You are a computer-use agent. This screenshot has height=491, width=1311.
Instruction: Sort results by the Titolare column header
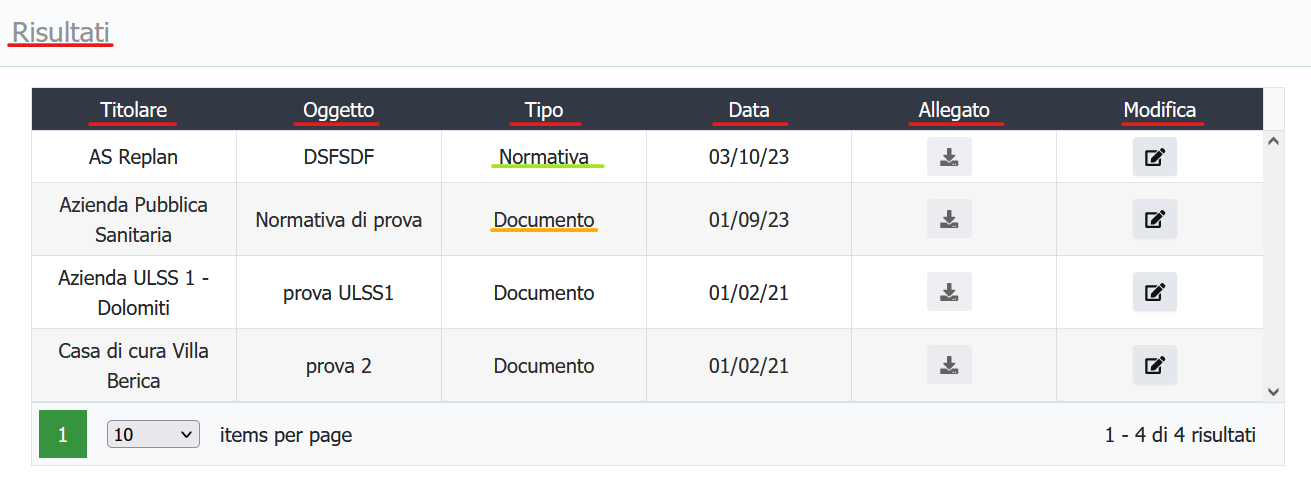coord(133,110)
